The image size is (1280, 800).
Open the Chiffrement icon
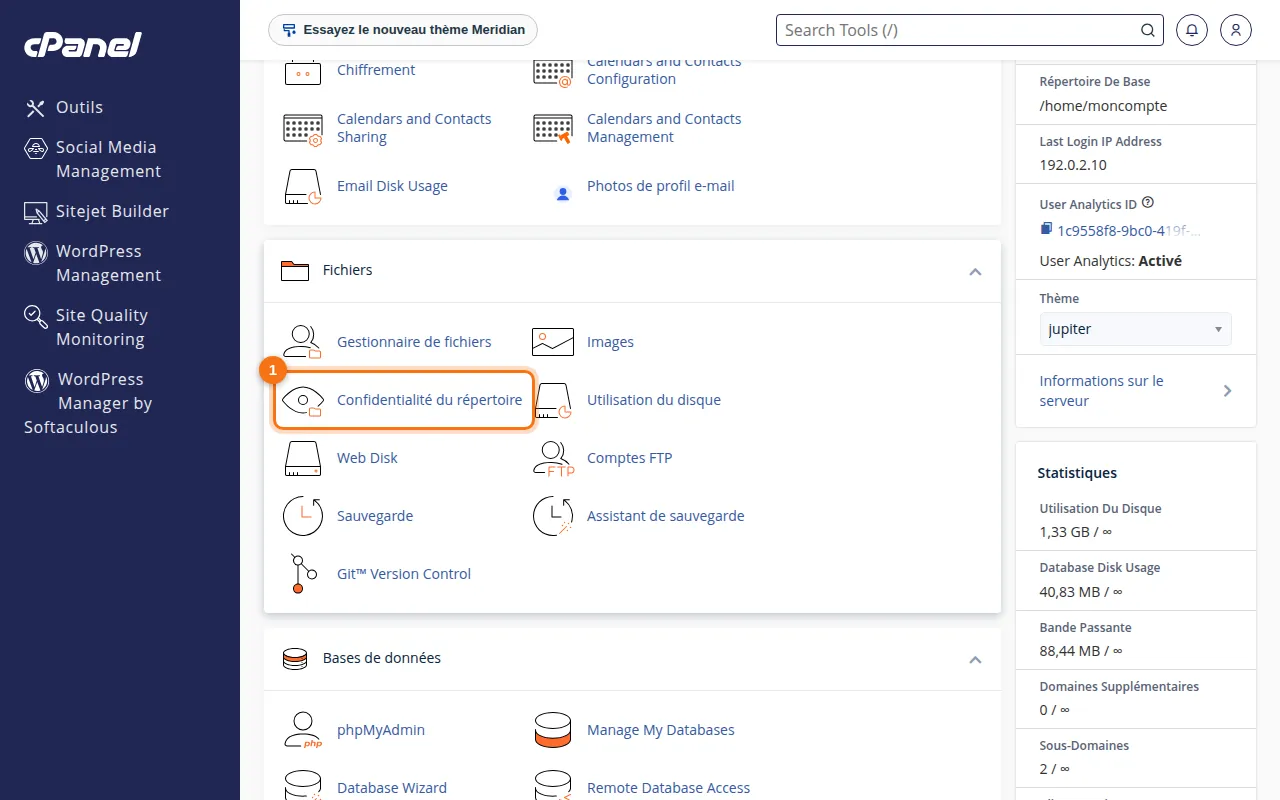[x=303, y=72]
